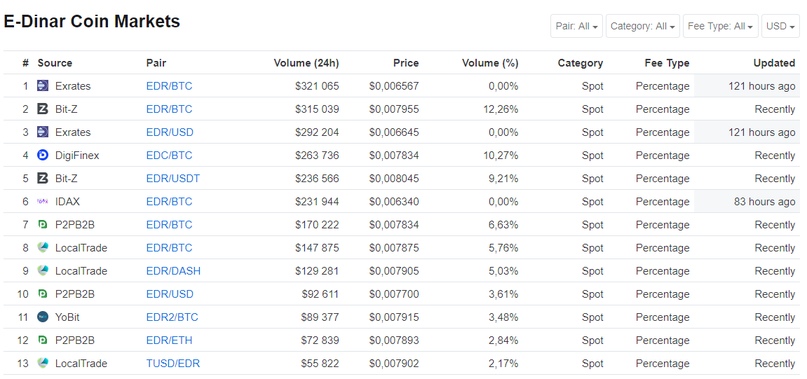807x379 pixels.
Task: Open the EDR2/BTC pair link
Action: point(172,317)
